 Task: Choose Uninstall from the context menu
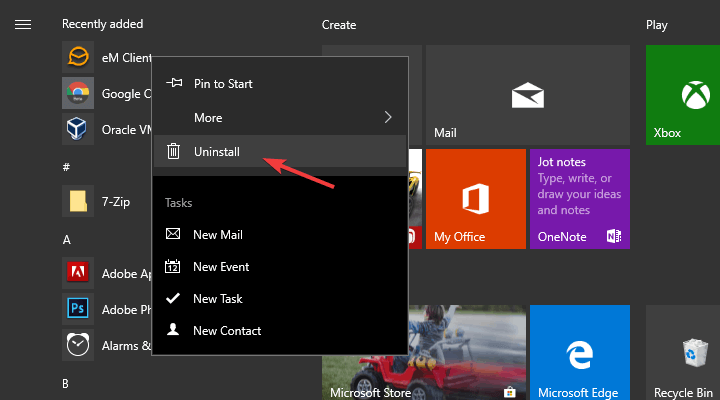click(280, 151)
